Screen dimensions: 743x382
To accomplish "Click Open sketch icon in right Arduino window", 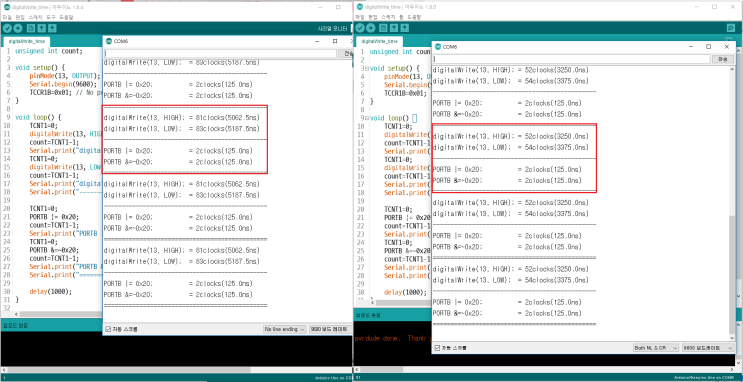I will coord(394,28).
